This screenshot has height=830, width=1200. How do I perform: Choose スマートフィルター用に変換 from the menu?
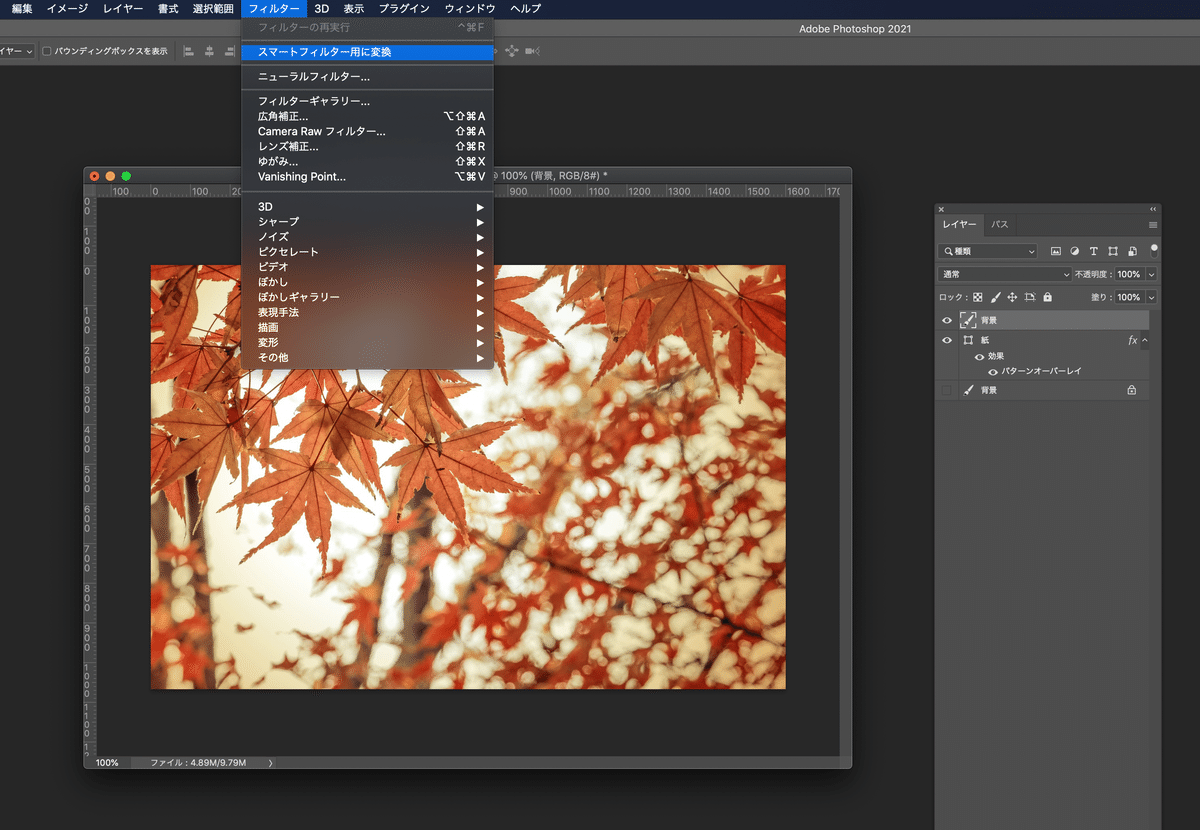point(325,52)
